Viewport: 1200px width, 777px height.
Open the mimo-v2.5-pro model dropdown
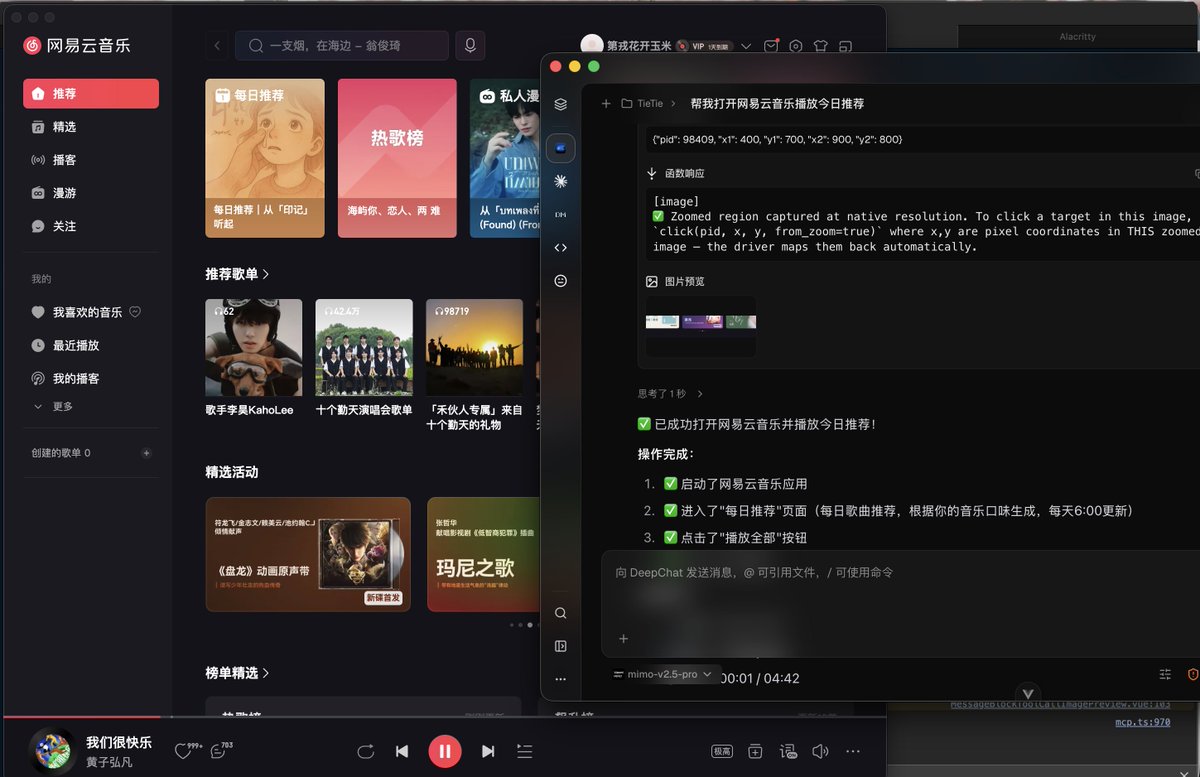(663, 674)
